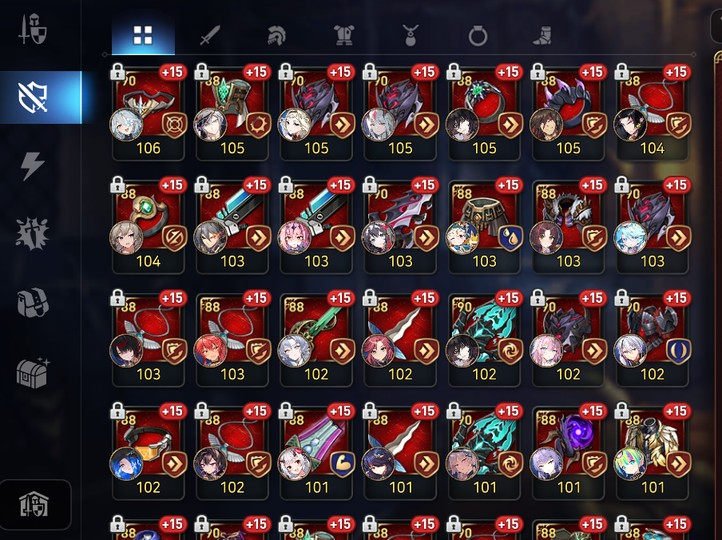722x540 pixels.
Task: Toggle lock on score 104 green ring
Action: (117, 185)
